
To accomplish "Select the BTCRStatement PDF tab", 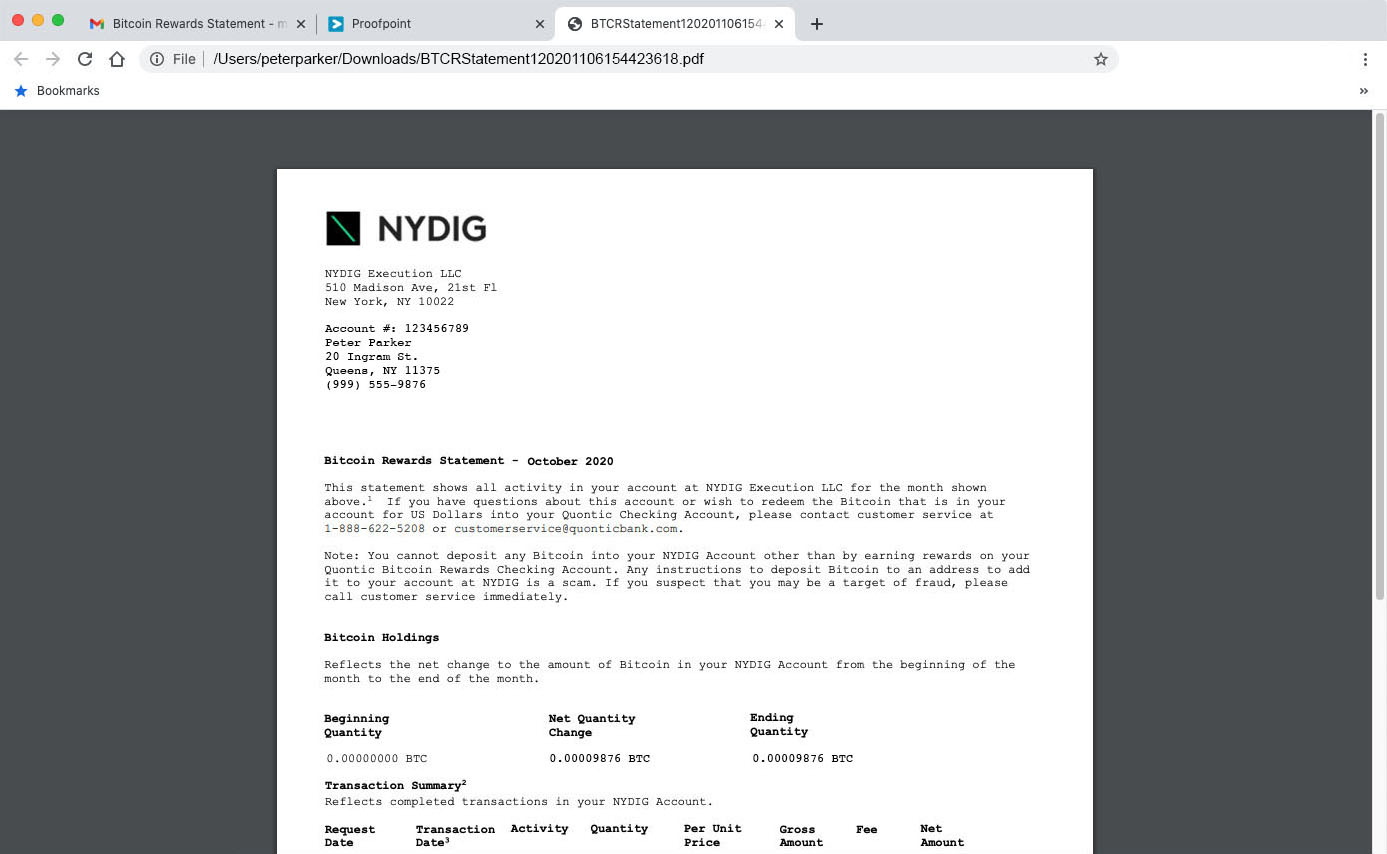I will pos(675,24).
